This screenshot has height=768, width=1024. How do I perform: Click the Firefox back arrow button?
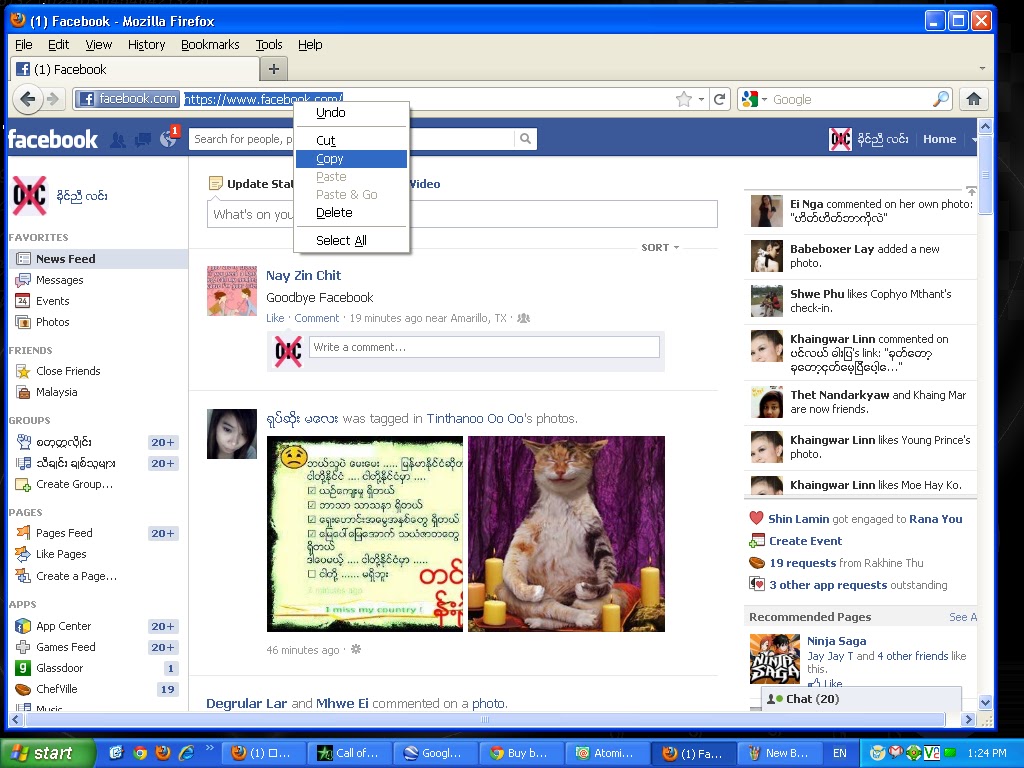pyautogui.click(x=27, y=99)
